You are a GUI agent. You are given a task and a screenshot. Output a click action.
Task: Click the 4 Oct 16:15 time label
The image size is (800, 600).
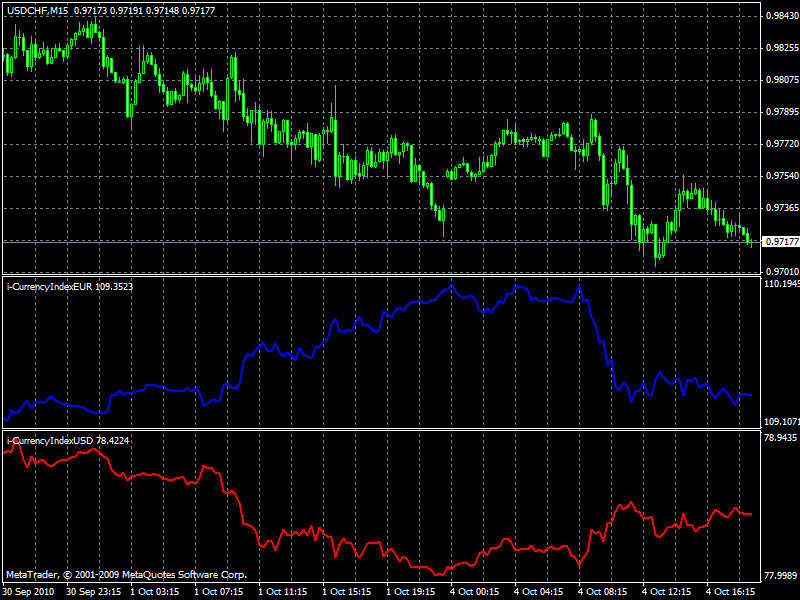[731, 592]
